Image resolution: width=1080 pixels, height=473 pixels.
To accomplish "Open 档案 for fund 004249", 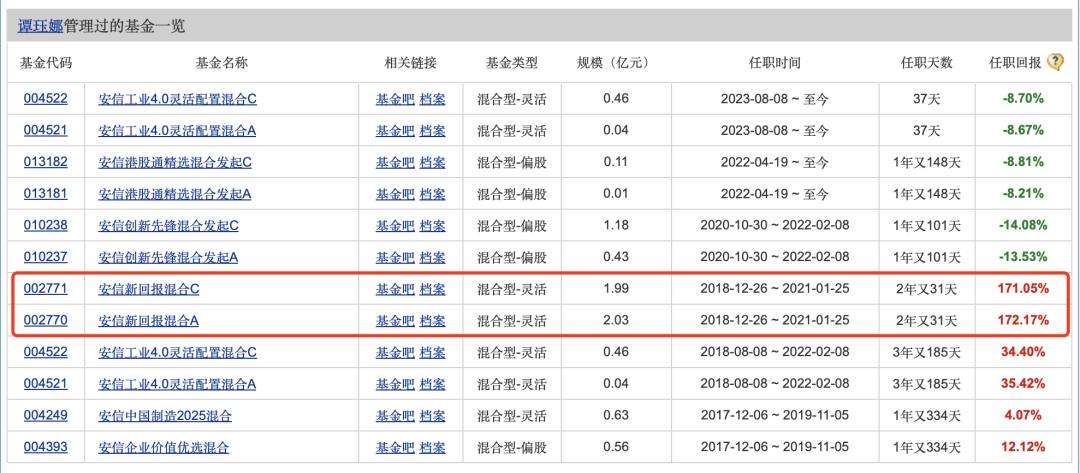I will [433, 415].
